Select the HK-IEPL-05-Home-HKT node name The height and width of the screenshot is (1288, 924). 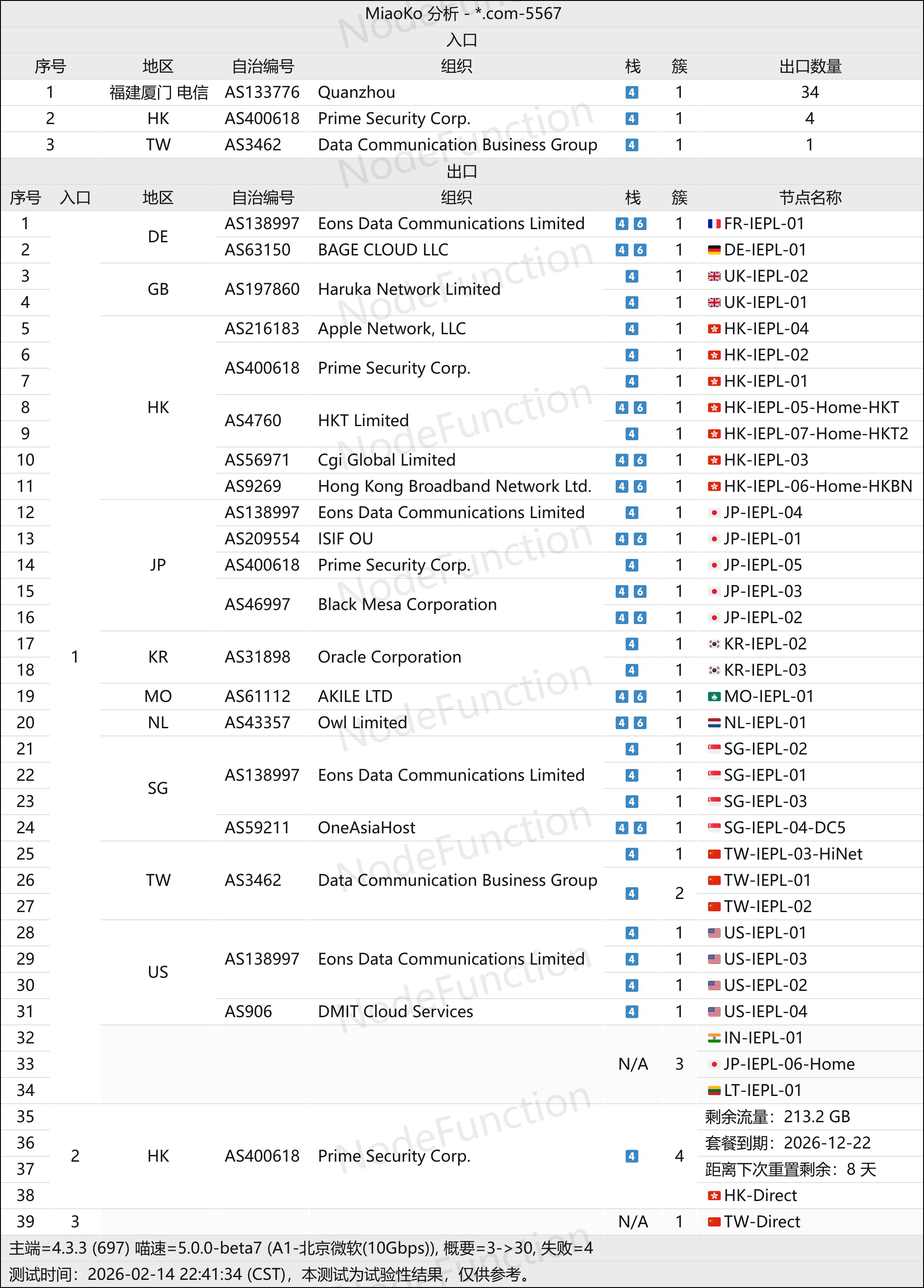coord(812,407)
